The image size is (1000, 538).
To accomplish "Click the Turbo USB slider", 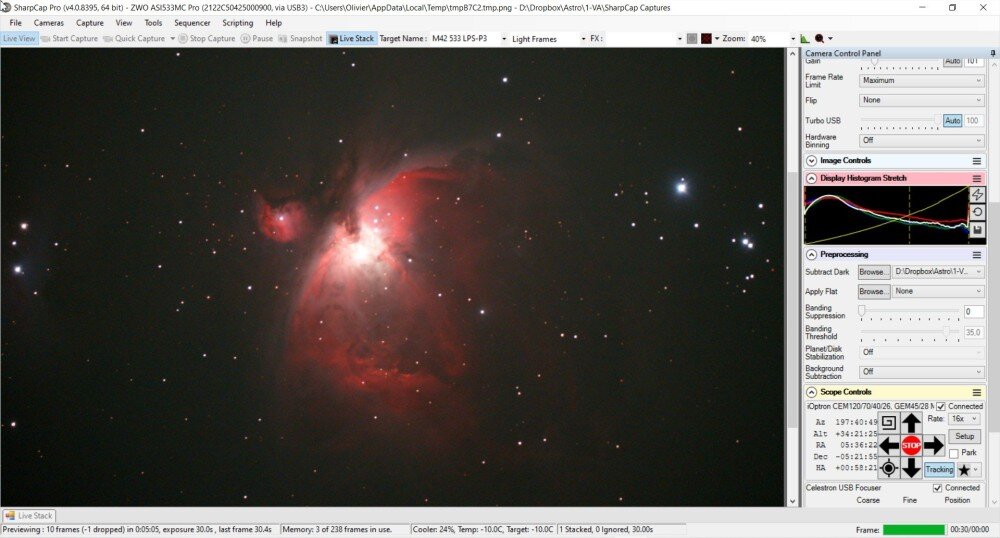I will point(900,120).
